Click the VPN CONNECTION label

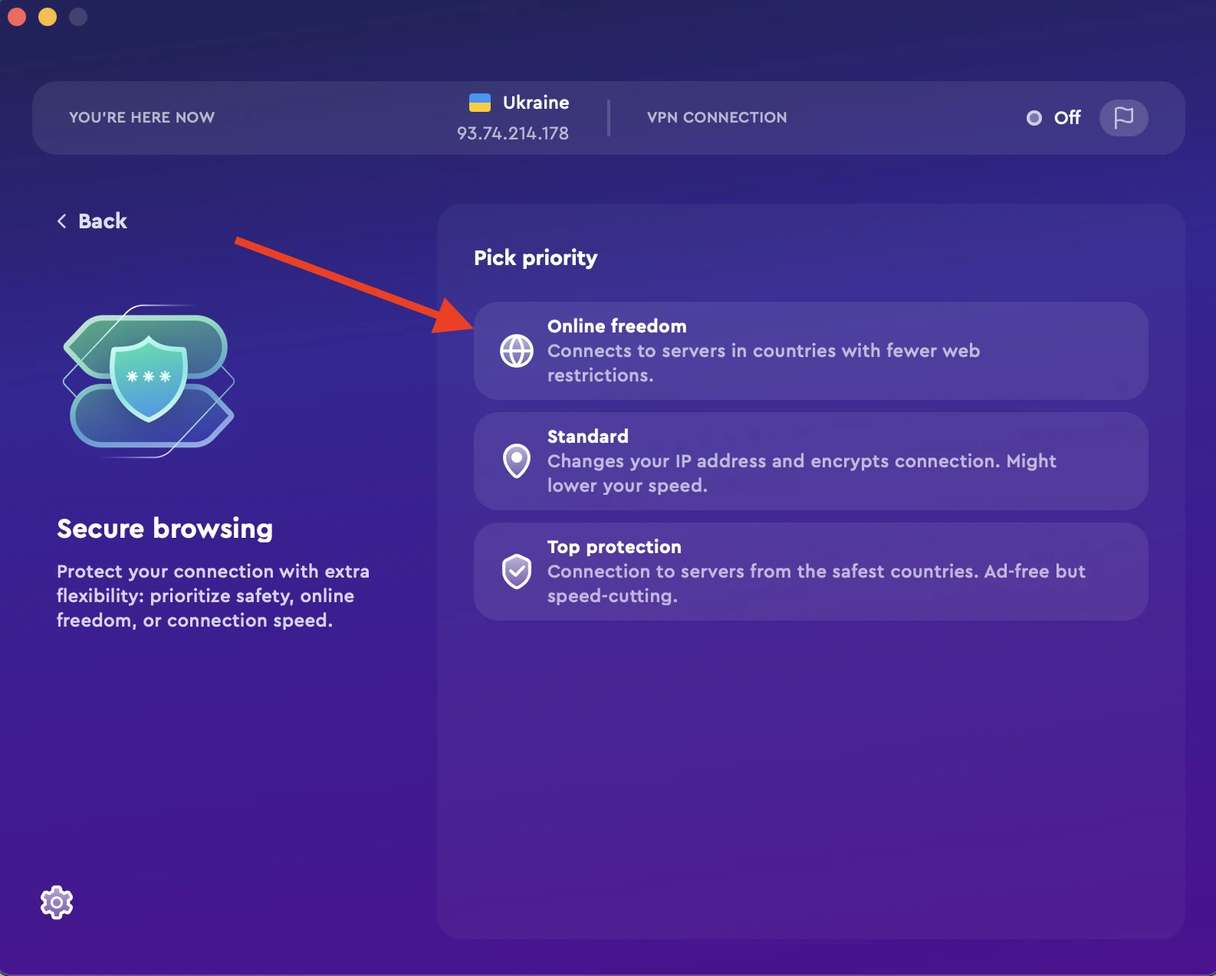pos(717,117)
